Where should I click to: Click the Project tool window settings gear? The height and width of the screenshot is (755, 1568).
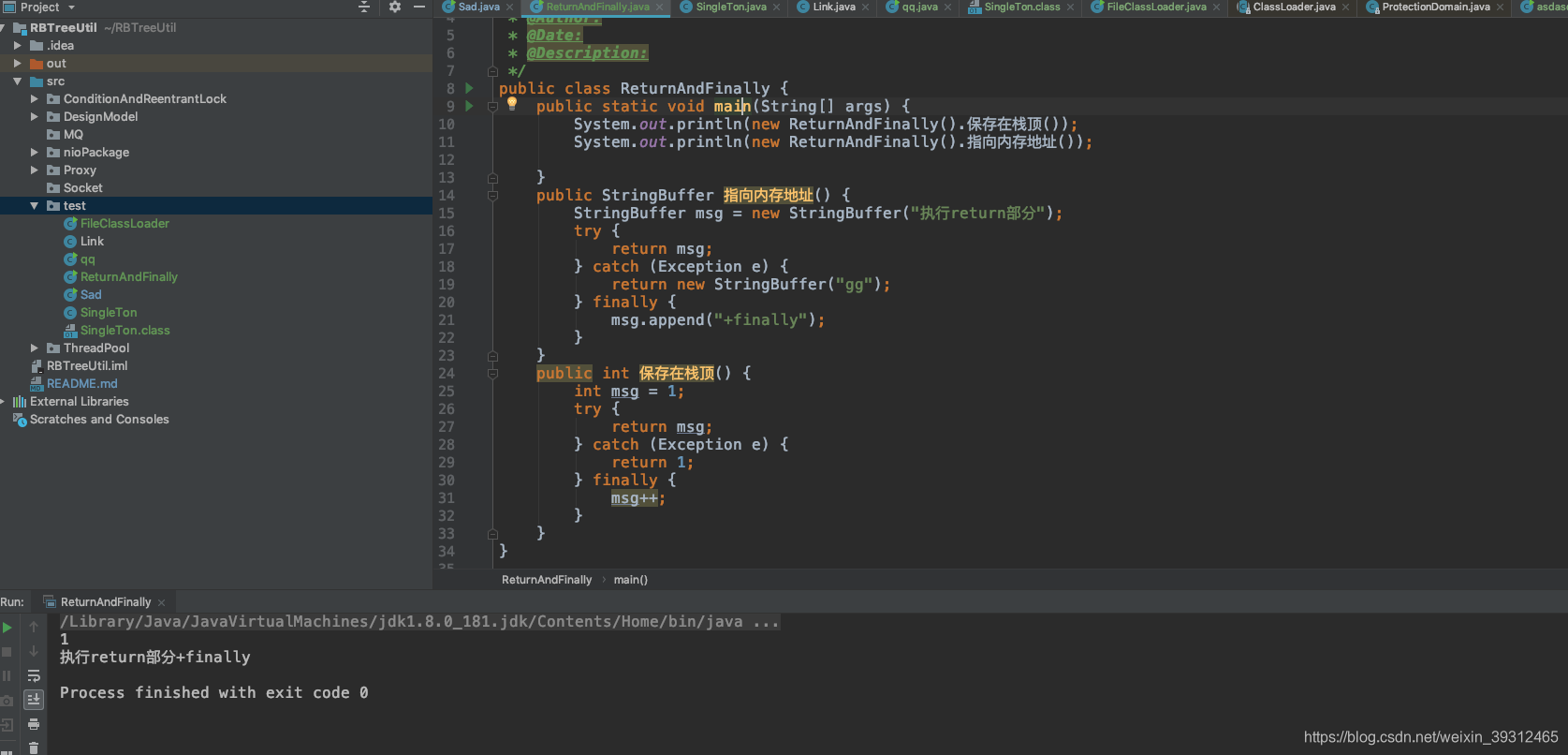coord(395,7)
